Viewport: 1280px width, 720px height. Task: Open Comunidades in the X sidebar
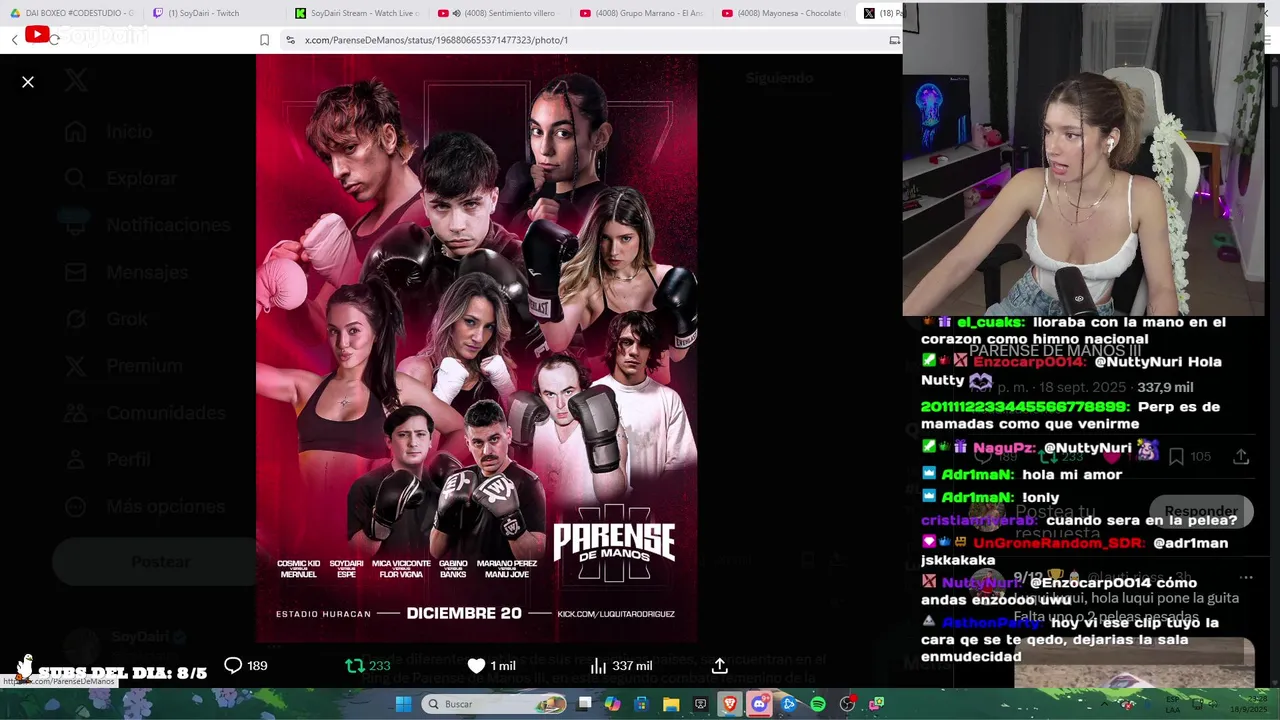[145, 413]
